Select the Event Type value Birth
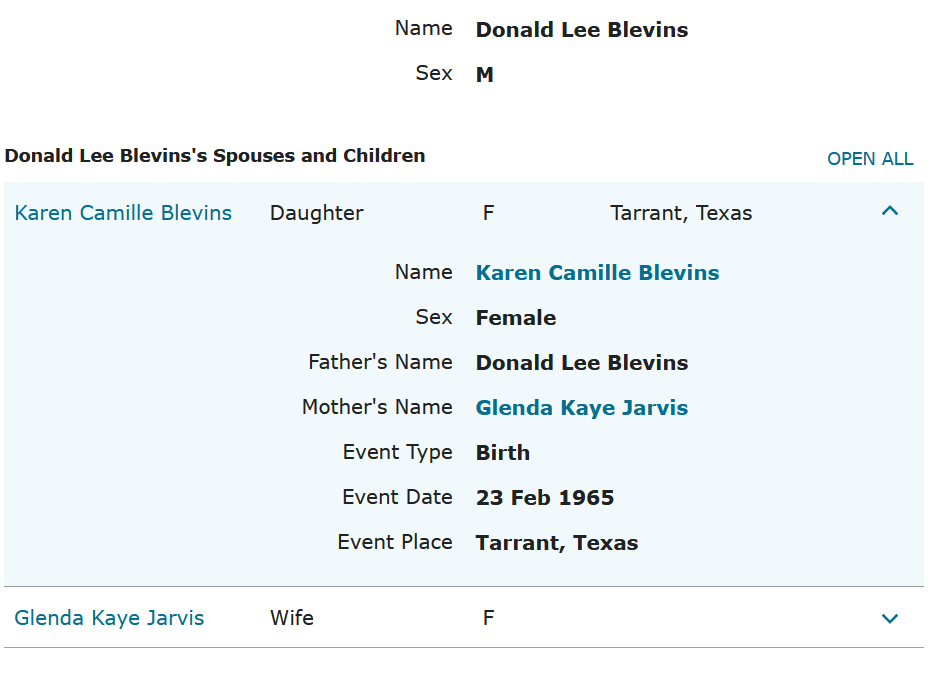 (503, 453)
